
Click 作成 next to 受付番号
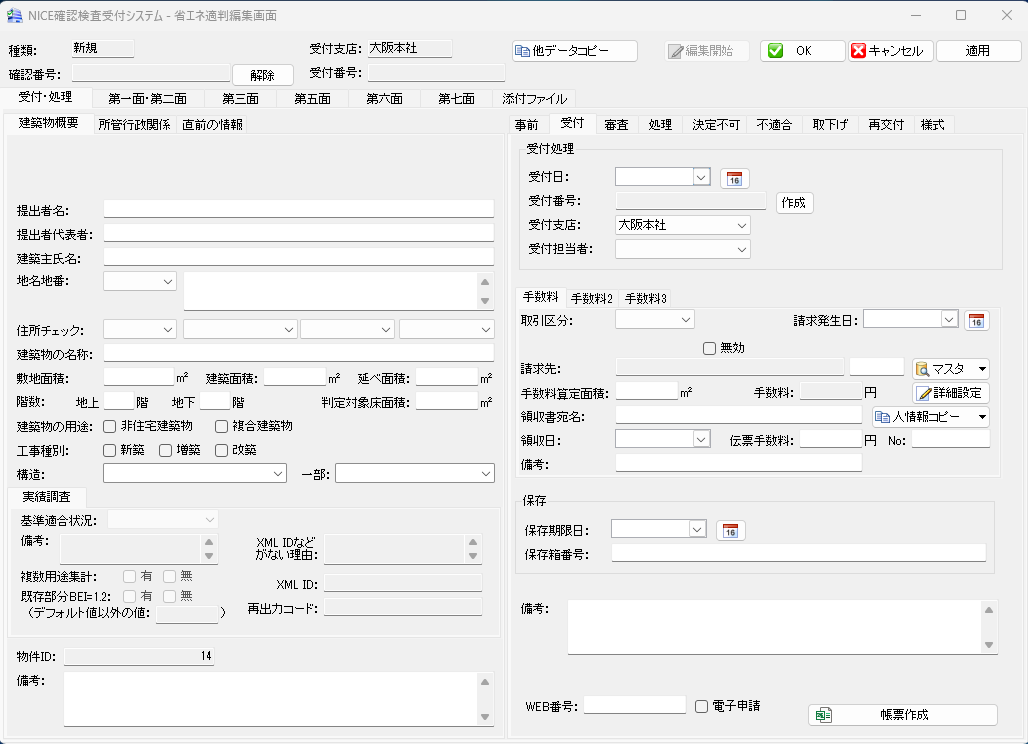[x=794, y=203]
